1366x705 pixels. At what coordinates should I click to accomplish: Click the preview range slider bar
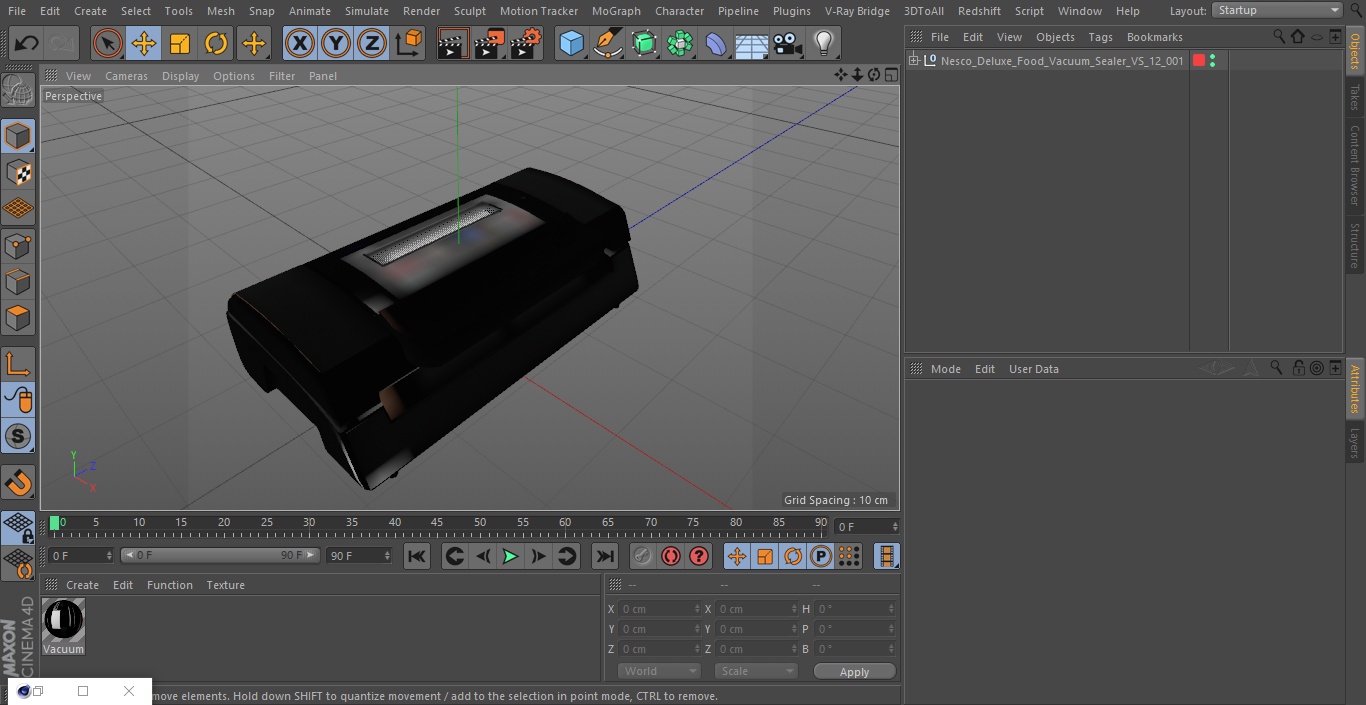pyautogui.click(x=220, y=555)
